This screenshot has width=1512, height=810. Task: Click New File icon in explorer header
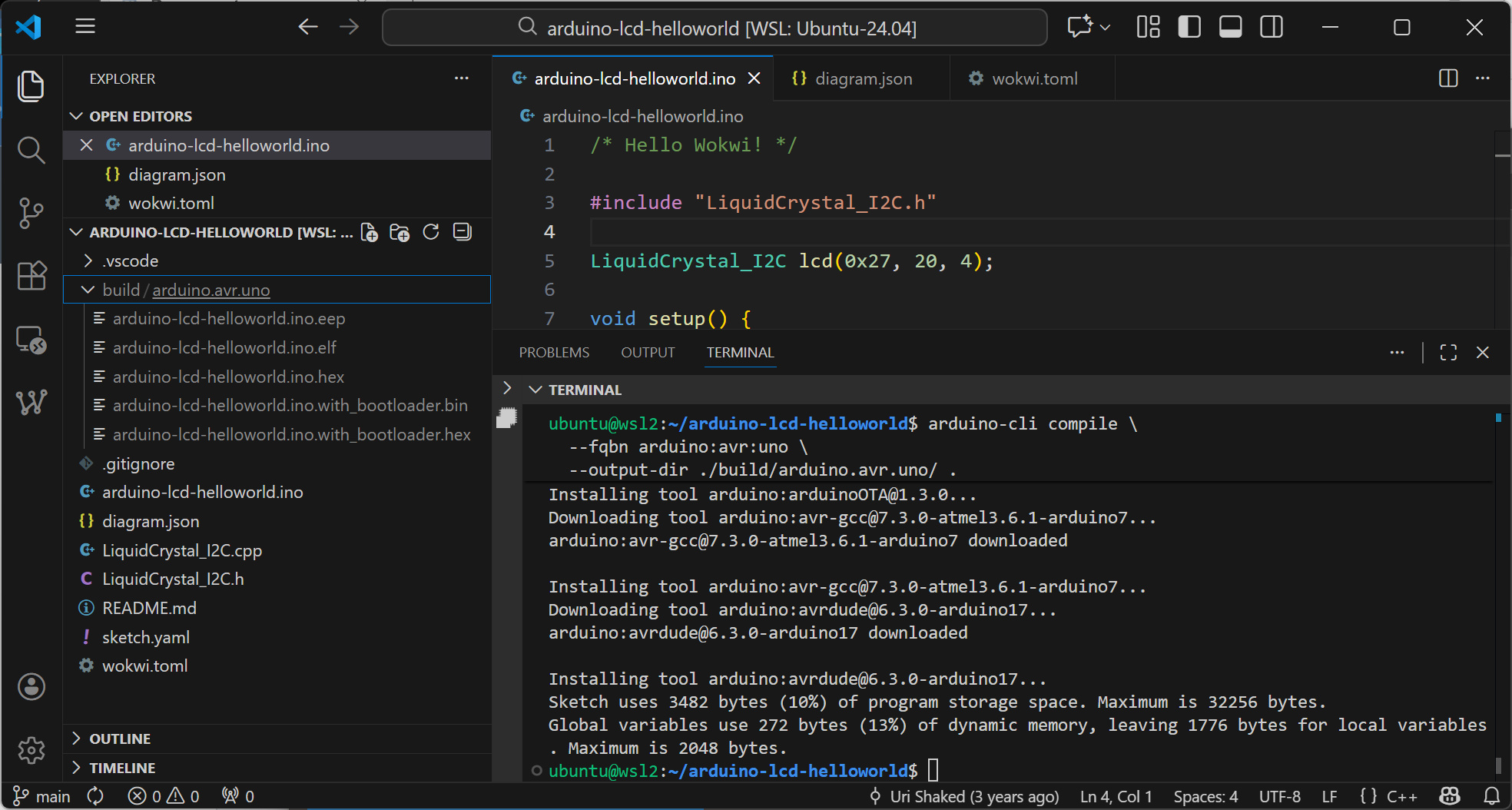[370, 232]
